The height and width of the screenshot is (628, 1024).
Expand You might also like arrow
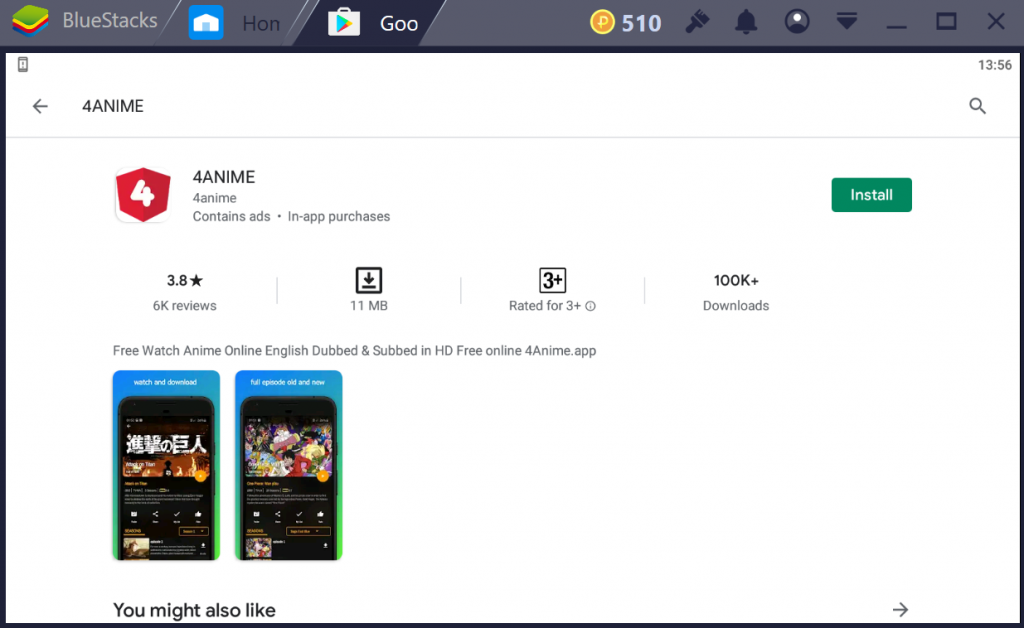(x=900, y=609)
